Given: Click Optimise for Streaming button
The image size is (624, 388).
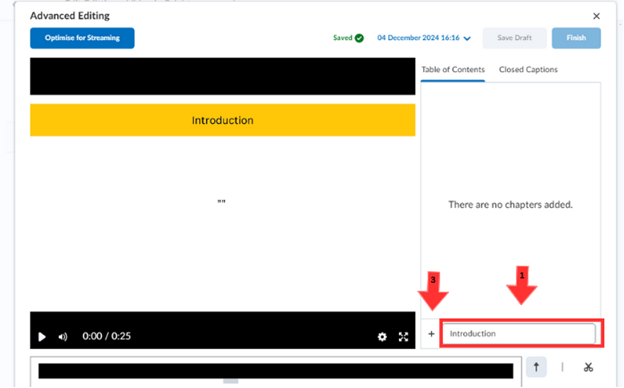Looking at the screenshot, I should click(x=82, y=38).
